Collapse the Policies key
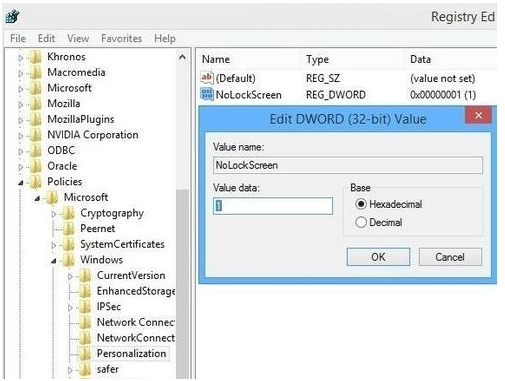 (21, 183)
